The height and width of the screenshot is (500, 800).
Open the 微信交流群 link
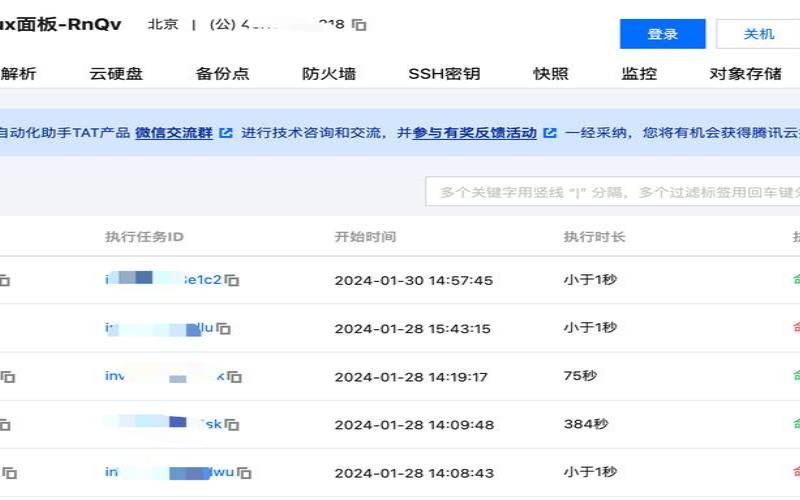174,133
